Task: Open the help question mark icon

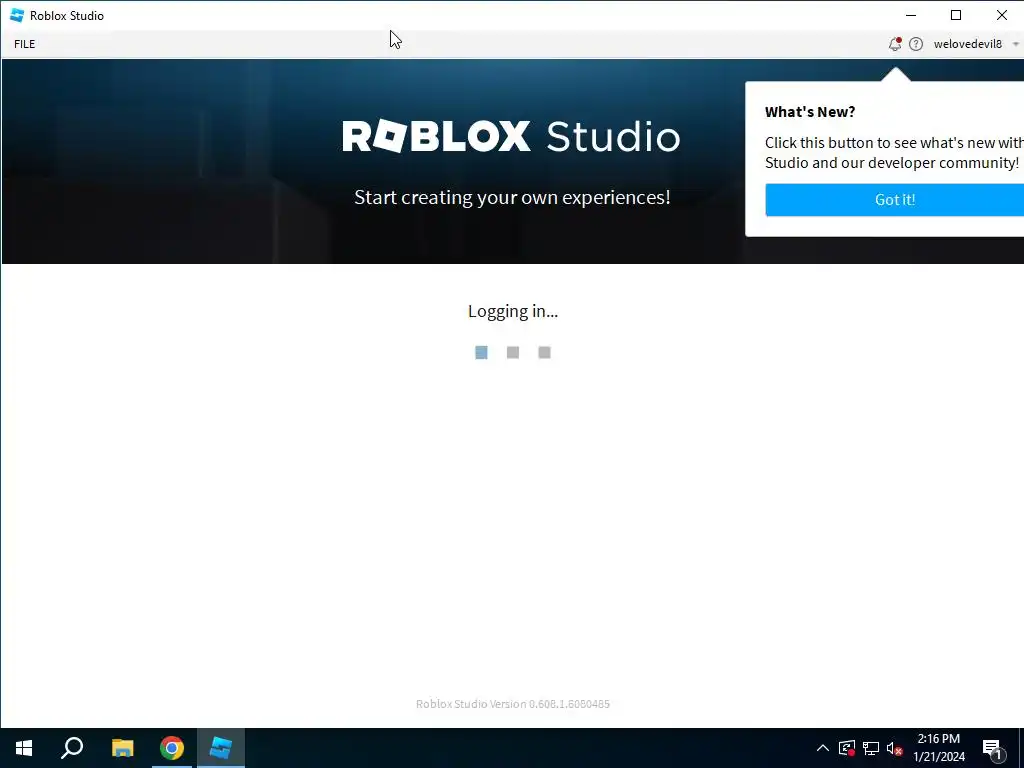Action: click(916, 44)
